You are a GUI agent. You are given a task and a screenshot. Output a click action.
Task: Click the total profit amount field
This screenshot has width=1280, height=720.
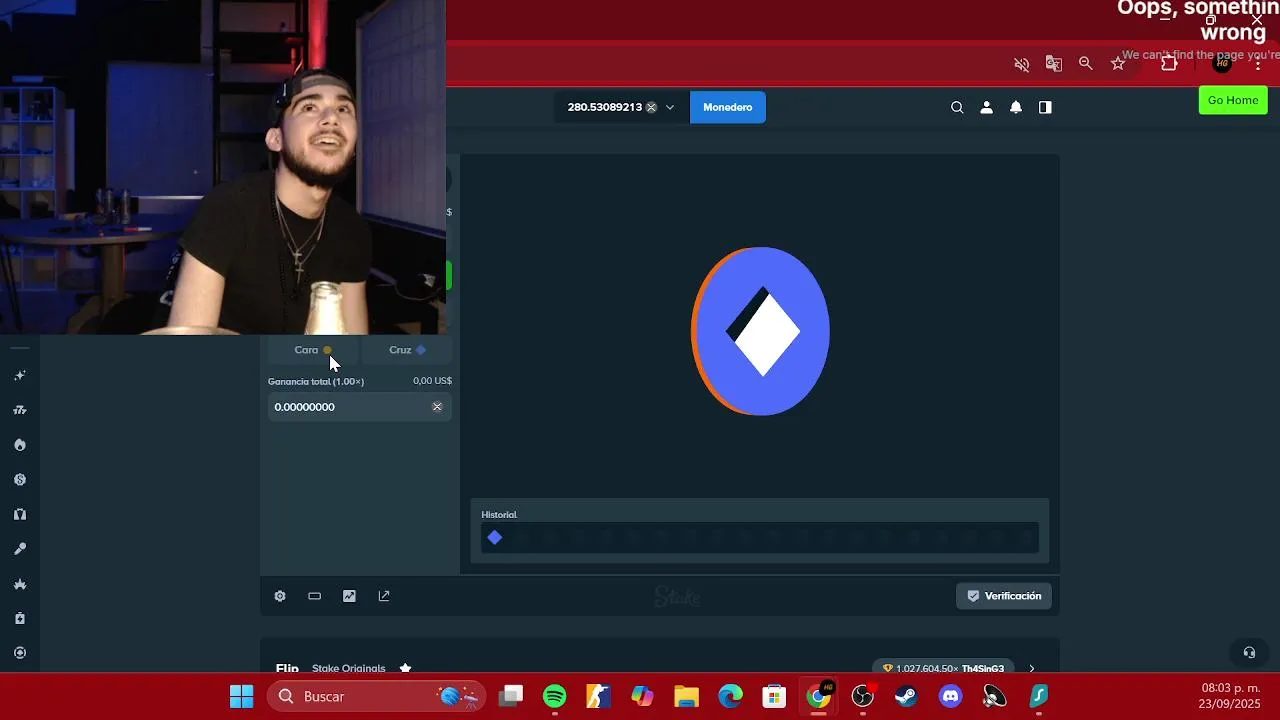coord(359,407)
